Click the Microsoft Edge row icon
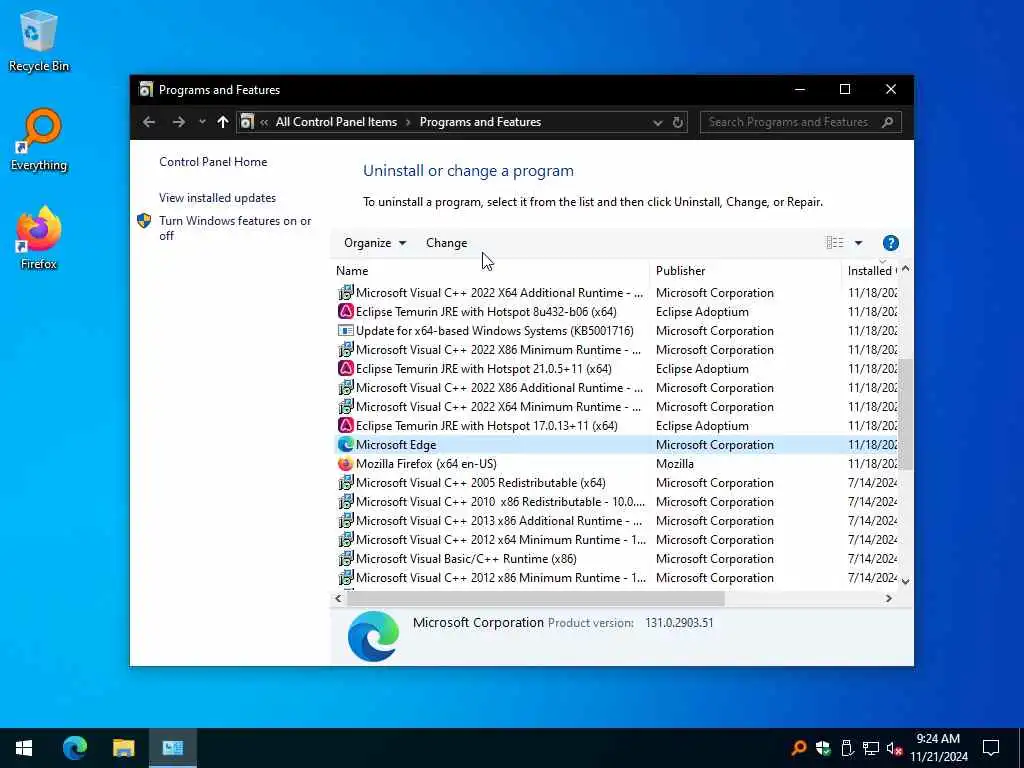 345,445
